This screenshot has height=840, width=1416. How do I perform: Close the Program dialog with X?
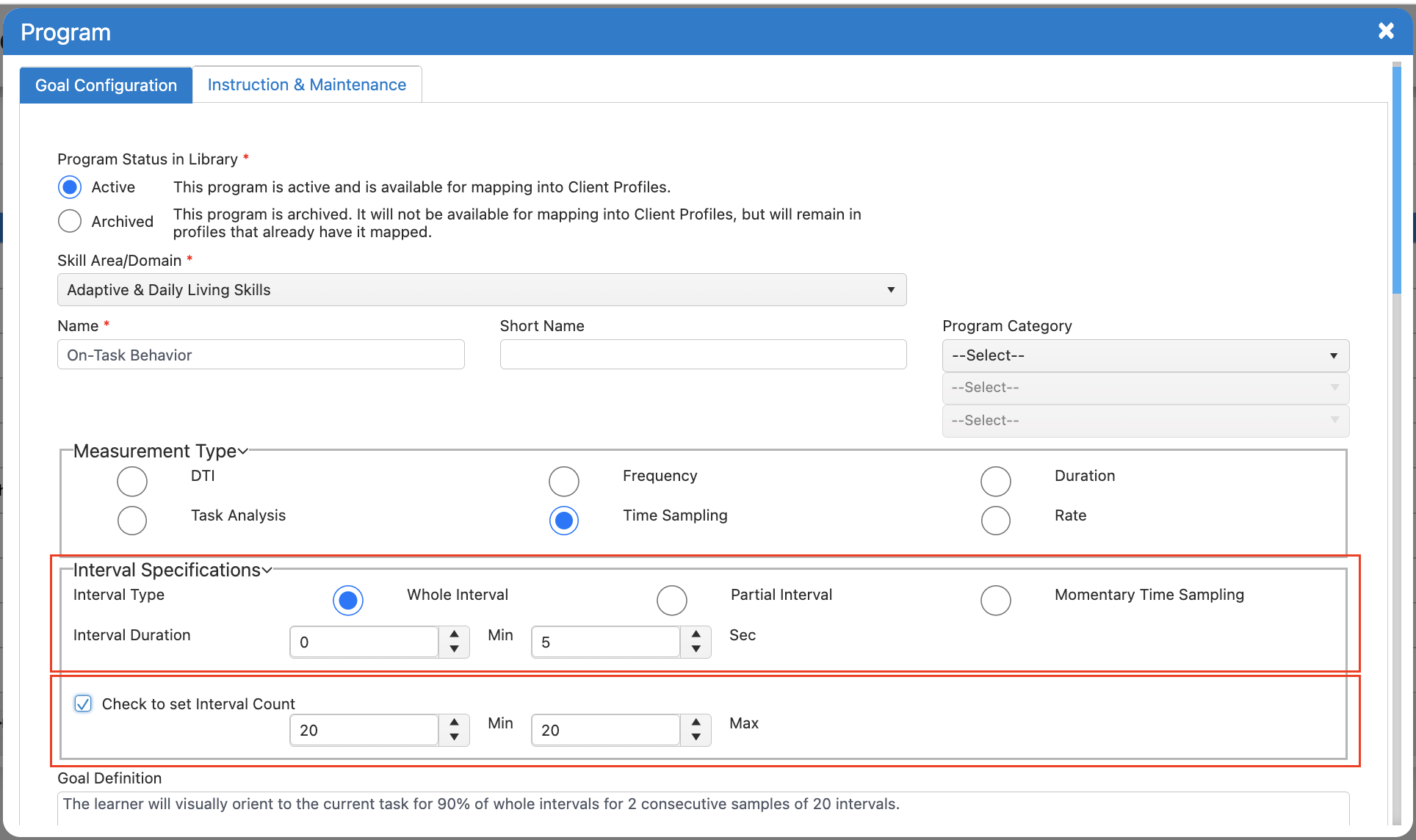click(1385, 31)
